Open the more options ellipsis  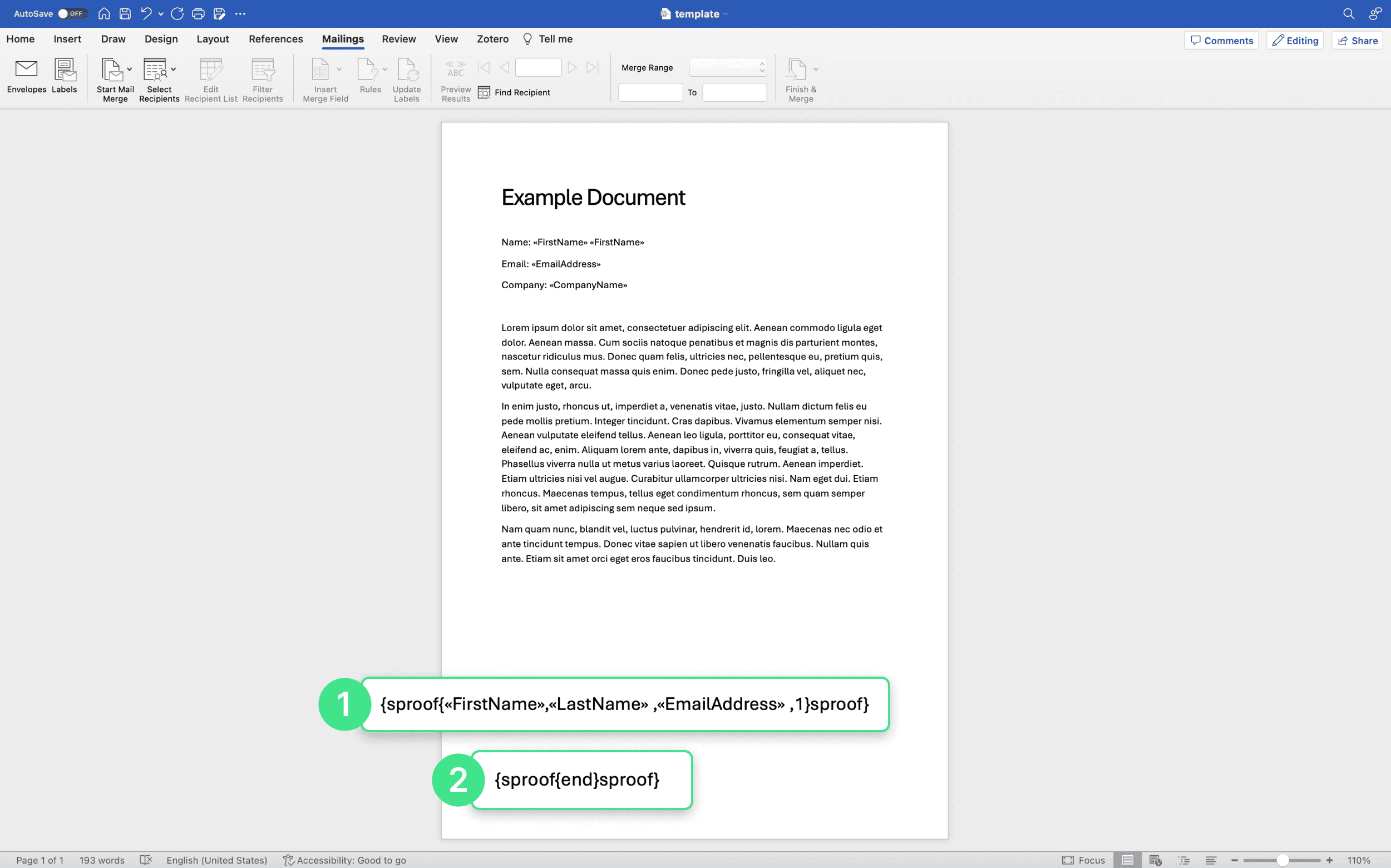pyautogui.click(x=240, y=13)
